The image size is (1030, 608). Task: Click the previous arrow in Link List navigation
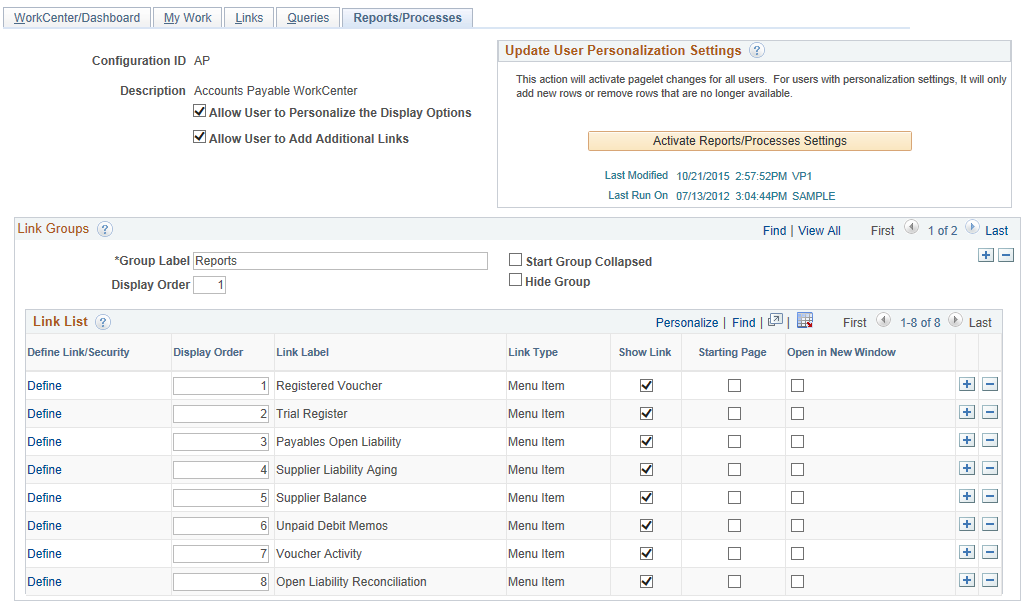(884, 322)
